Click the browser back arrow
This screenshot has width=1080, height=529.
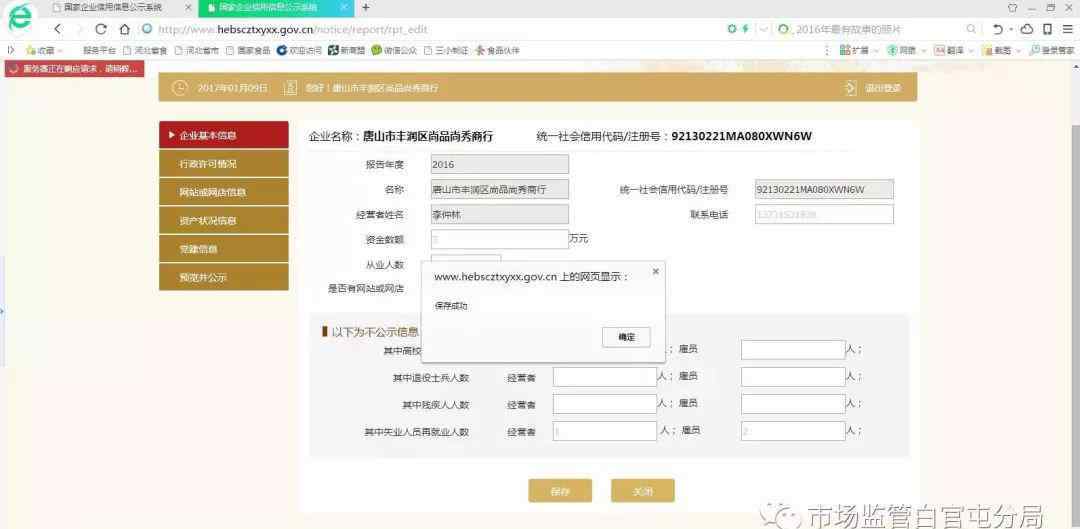(x=57, y=29)
